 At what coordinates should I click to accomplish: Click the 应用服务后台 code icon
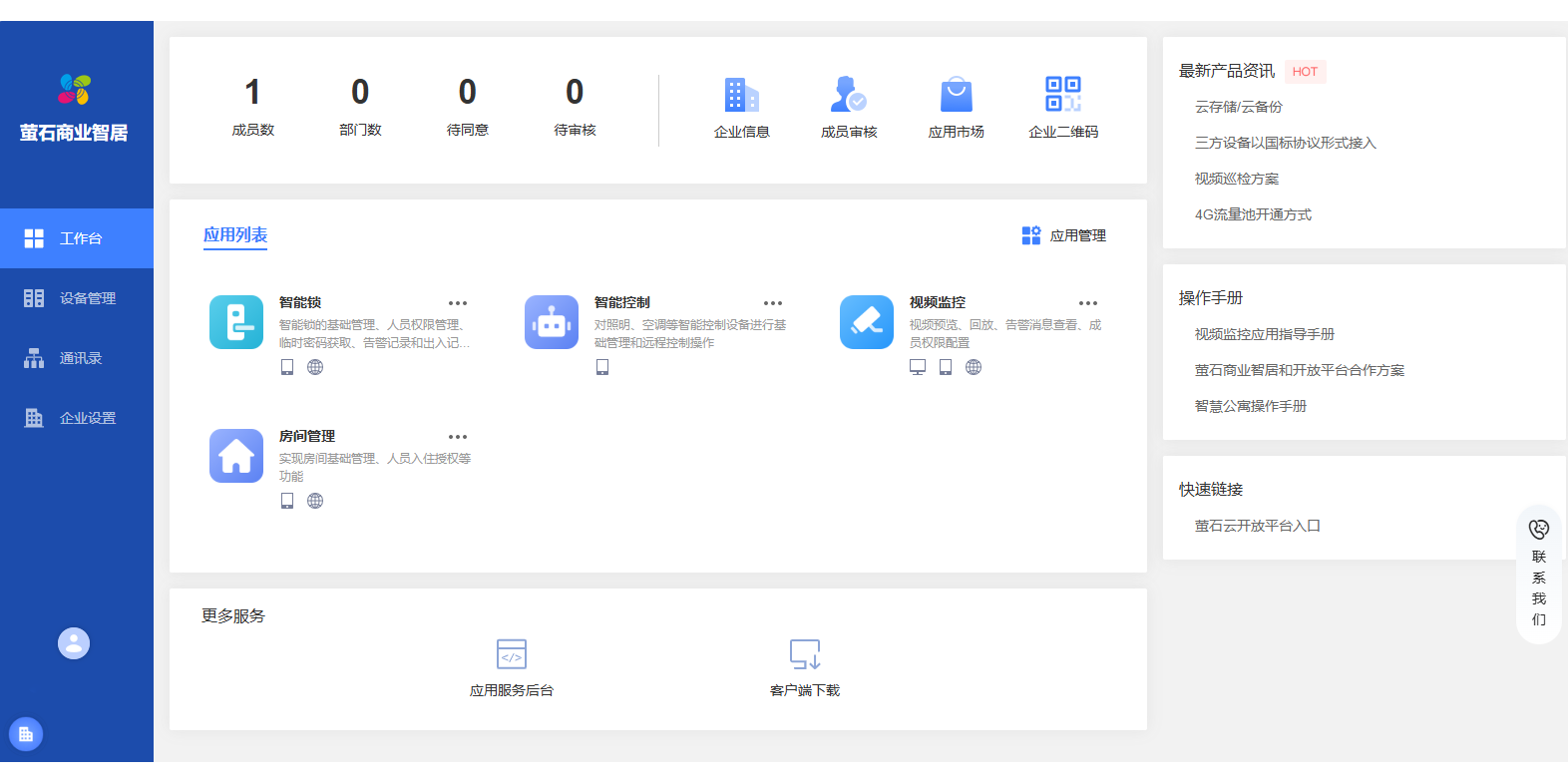(512, 654)
